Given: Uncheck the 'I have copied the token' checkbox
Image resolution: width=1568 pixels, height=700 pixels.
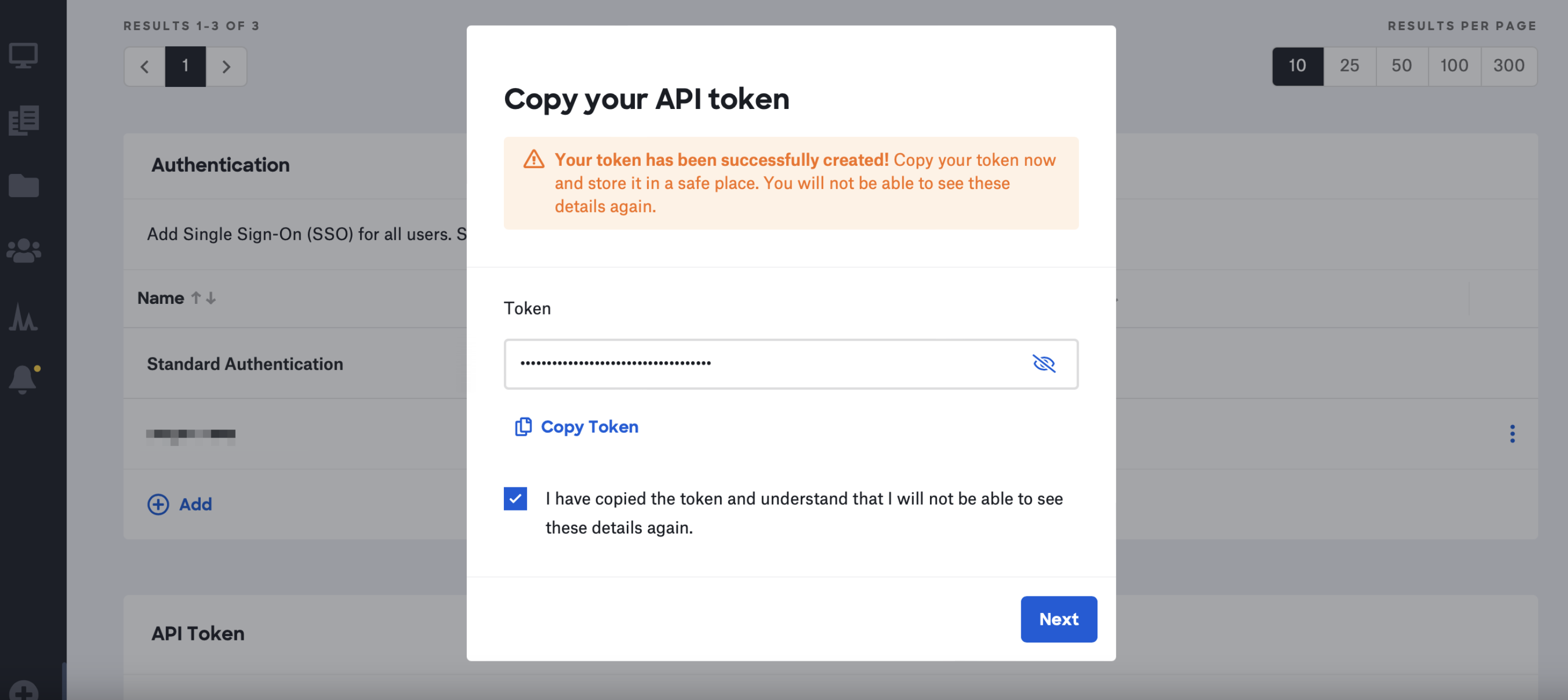Looking at the screenshot, I should click(x=515, y=499).
